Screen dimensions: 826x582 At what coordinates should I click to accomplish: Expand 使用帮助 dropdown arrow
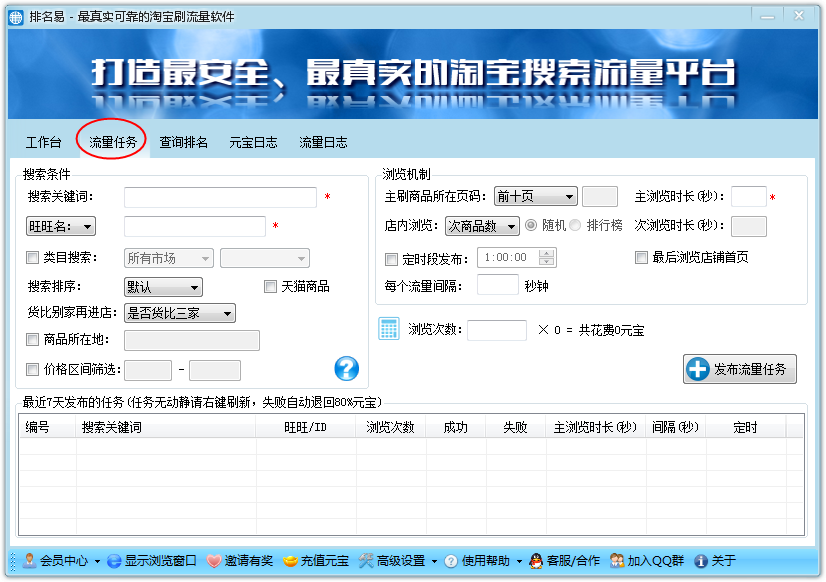coord(519,562)
